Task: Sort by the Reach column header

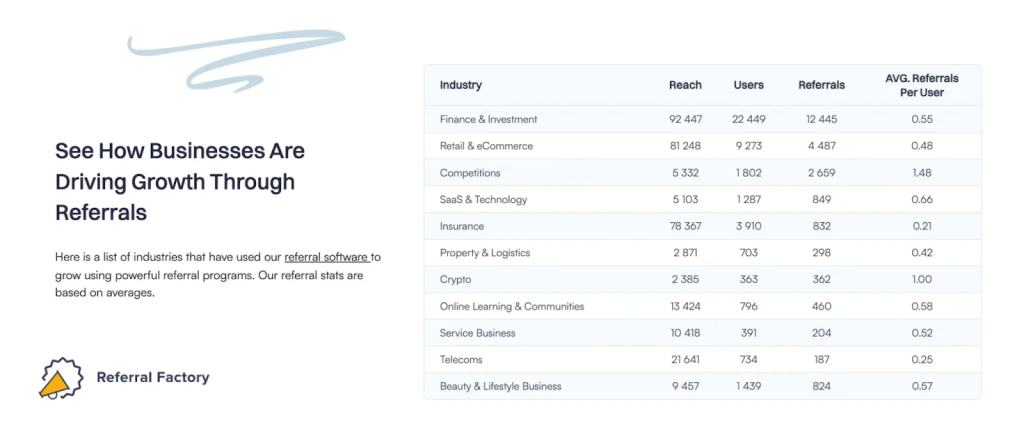Action: pyautogui.click(x=685, y=85)
